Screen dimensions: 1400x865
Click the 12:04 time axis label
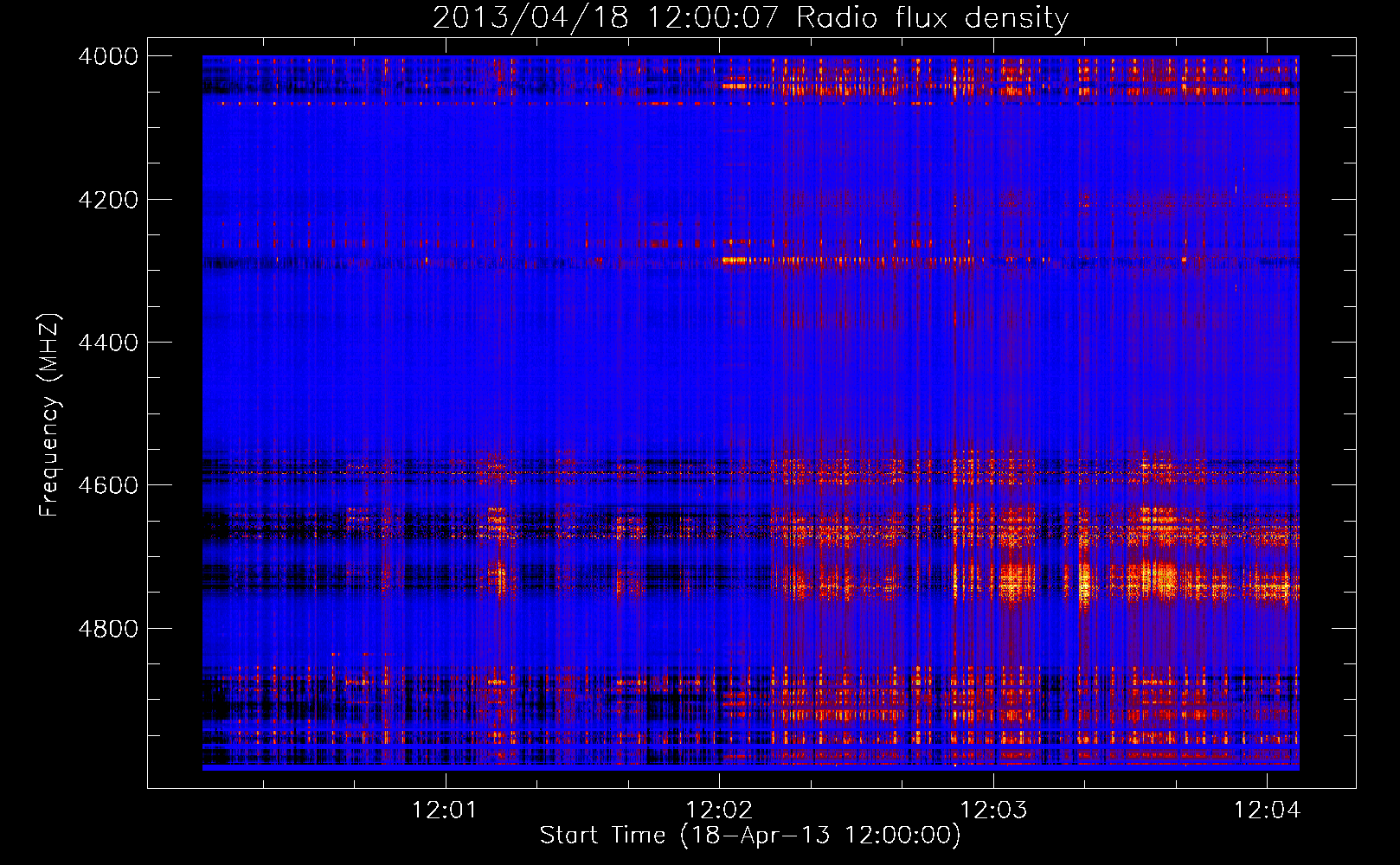pyautogui.click(x=1268, y=811)
